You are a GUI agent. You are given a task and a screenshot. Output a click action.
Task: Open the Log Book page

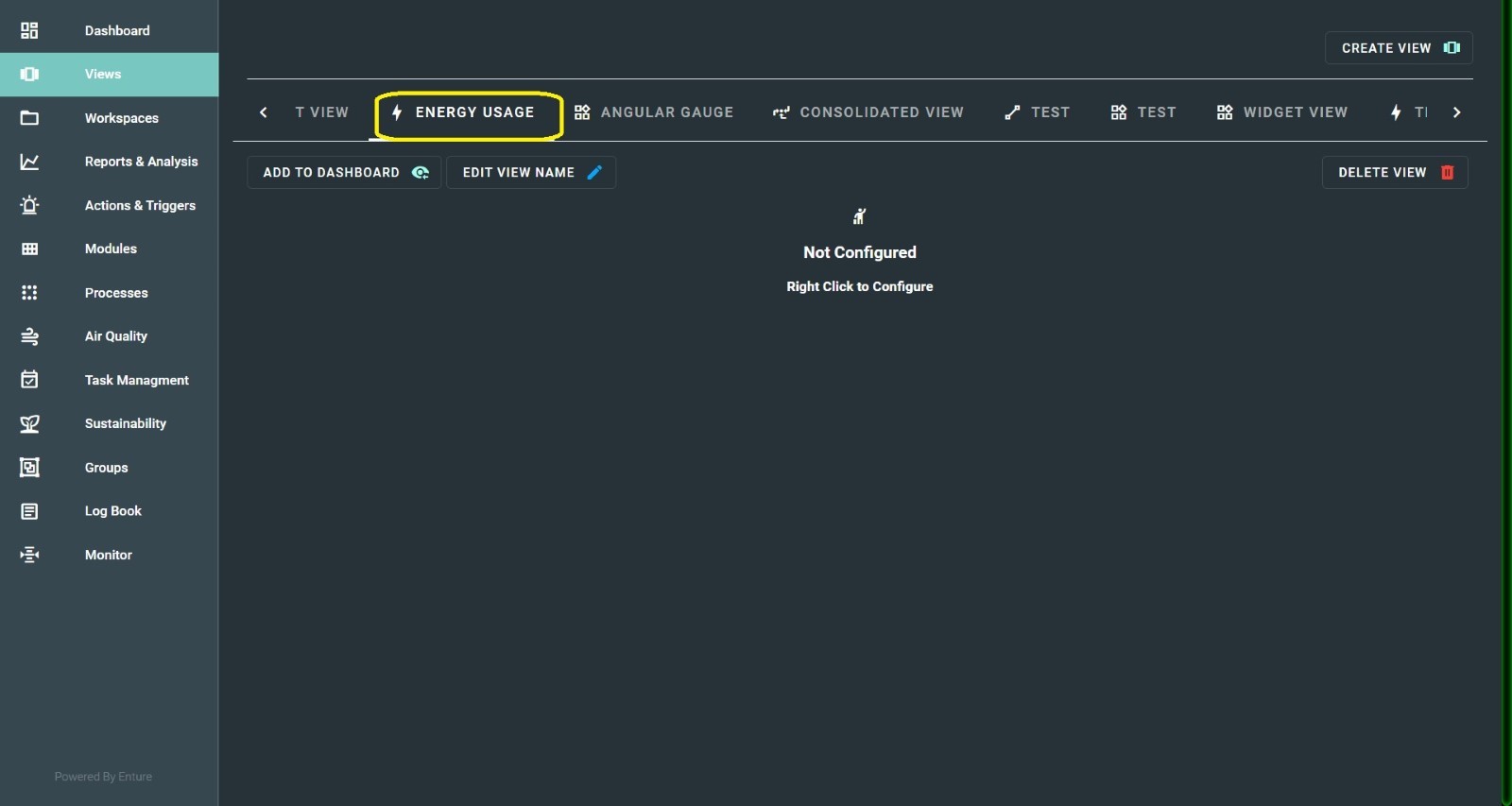[109, 511]
